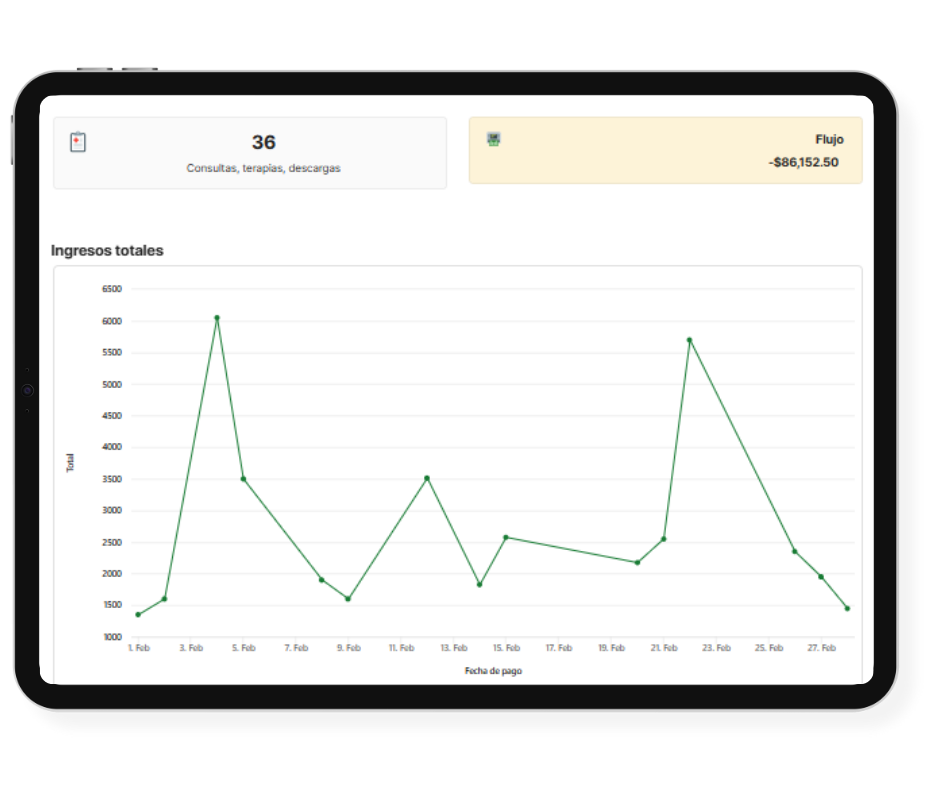Screen dimensions: 940x788
Task: Click the 6500 y-axis tick label
Action: pos(111,289)
